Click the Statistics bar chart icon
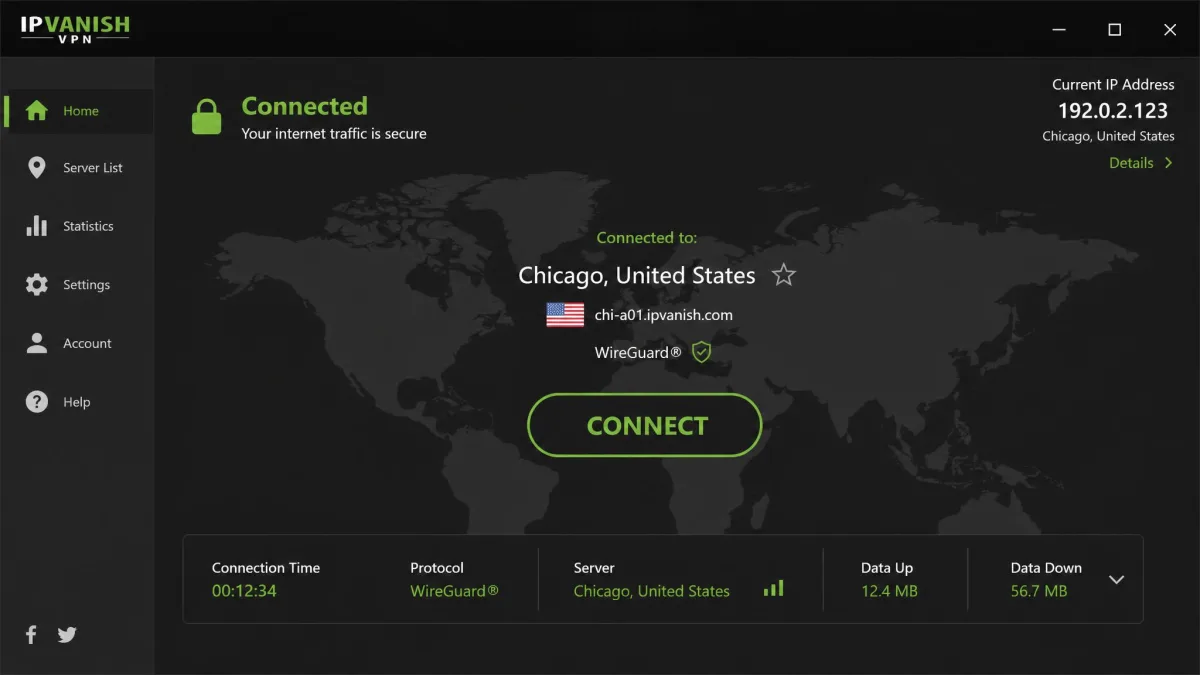The width and height of the screenshot is (1200, 675). click(37, 226)
